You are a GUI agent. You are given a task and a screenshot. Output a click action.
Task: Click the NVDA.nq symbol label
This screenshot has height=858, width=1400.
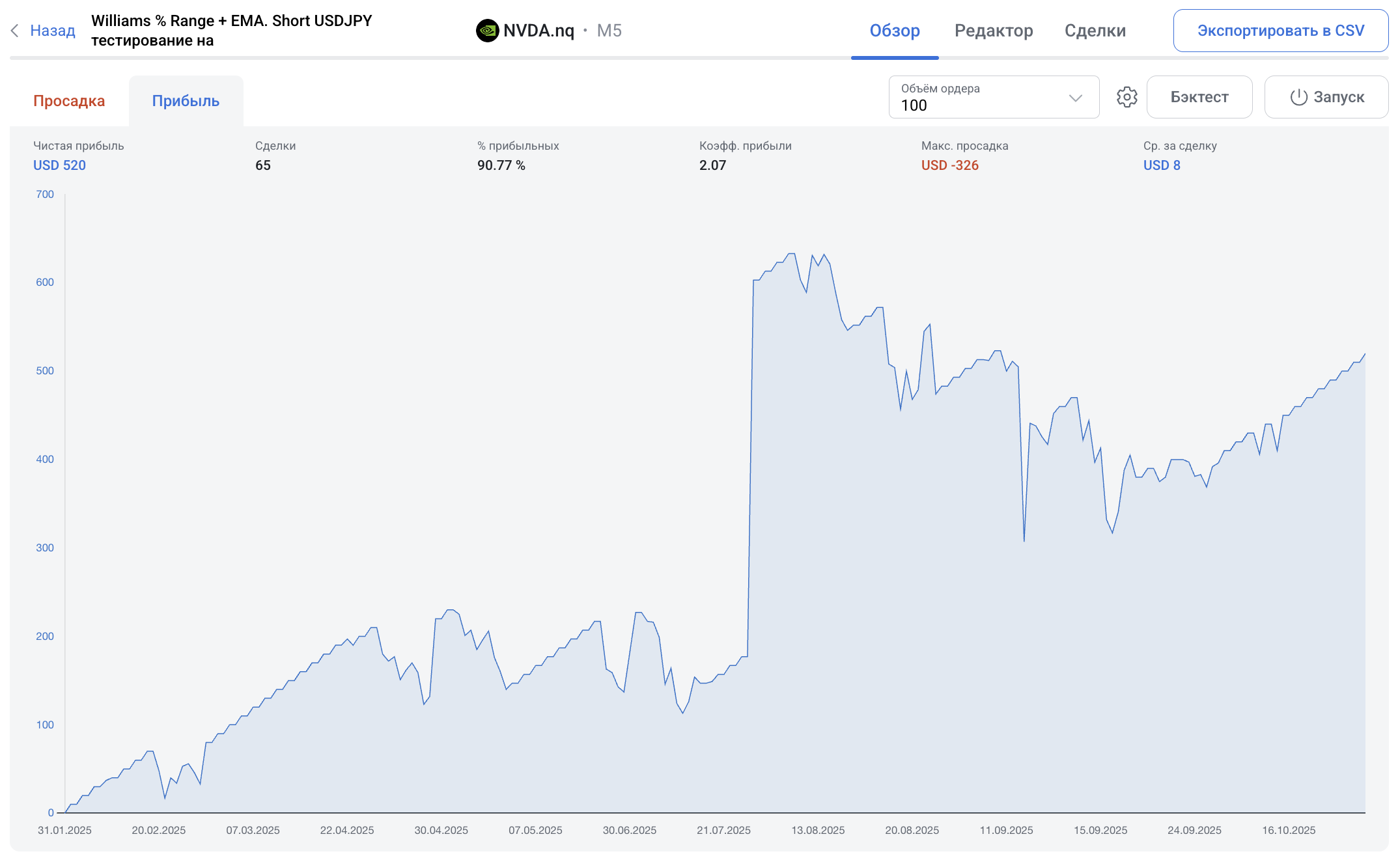click(539, 31)
